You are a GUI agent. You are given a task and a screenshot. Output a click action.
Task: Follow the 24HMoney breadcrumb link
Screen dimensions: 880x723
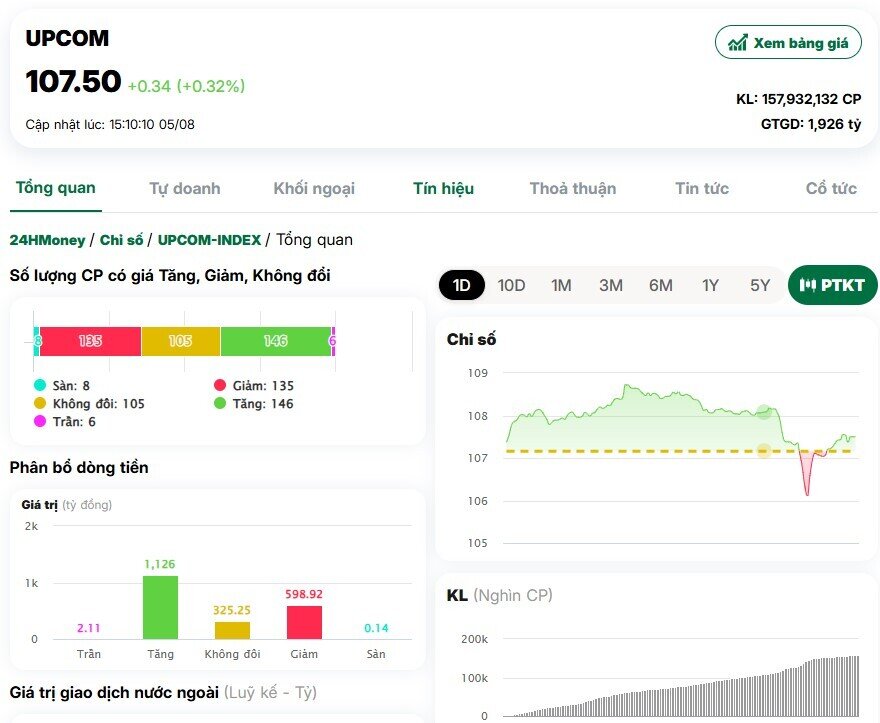point(47,240)
